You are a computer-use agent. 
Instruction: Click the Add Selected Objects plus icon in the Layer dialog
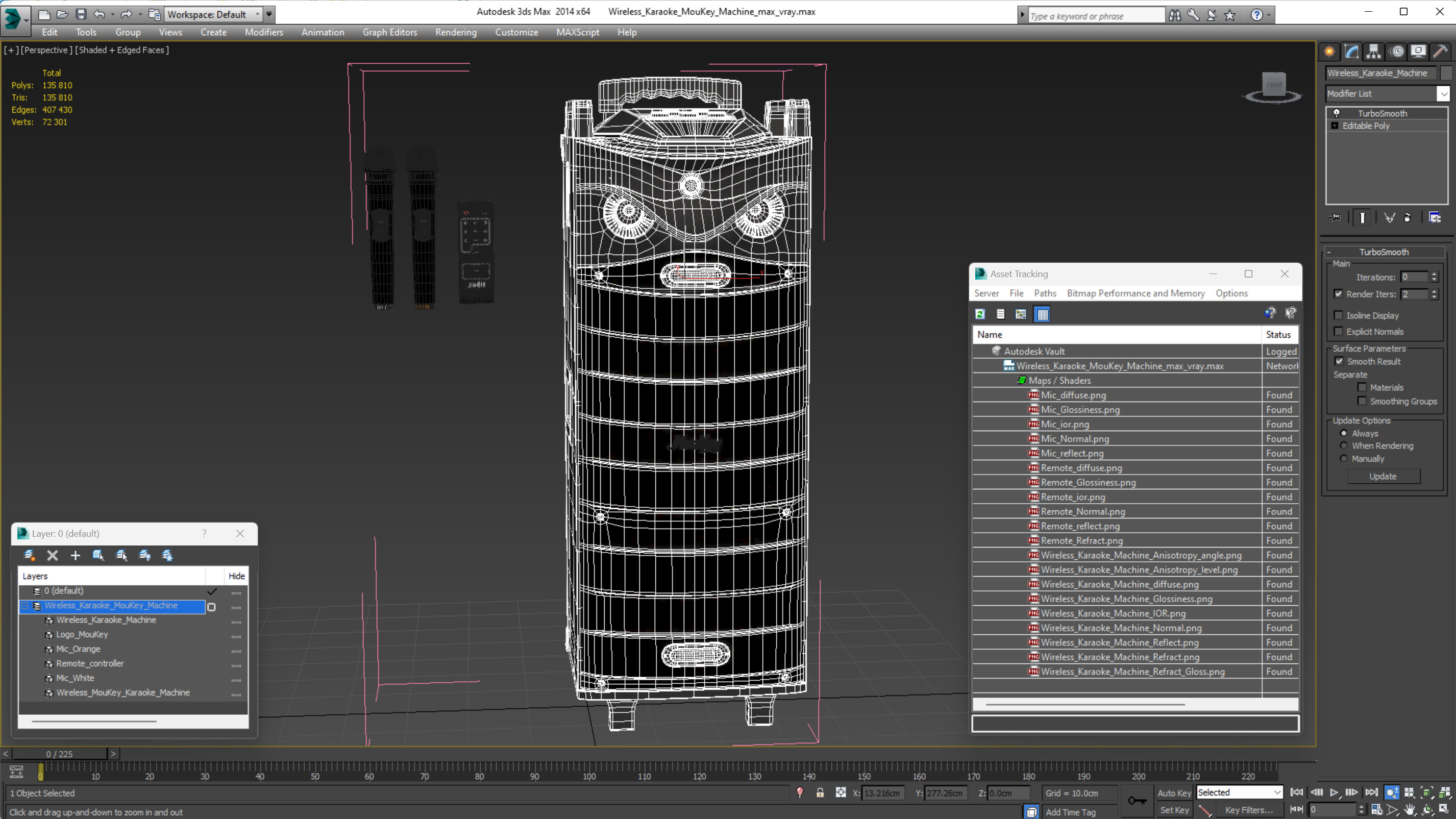(75, 555)
